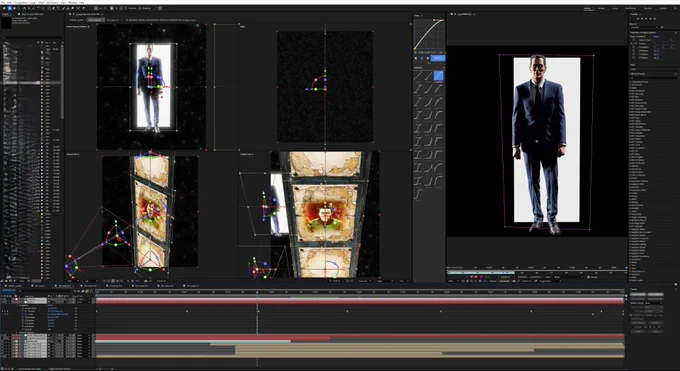Jump to first frame in Preview panel
Viewport: 680px width, 371px height.
click(638, 19)
